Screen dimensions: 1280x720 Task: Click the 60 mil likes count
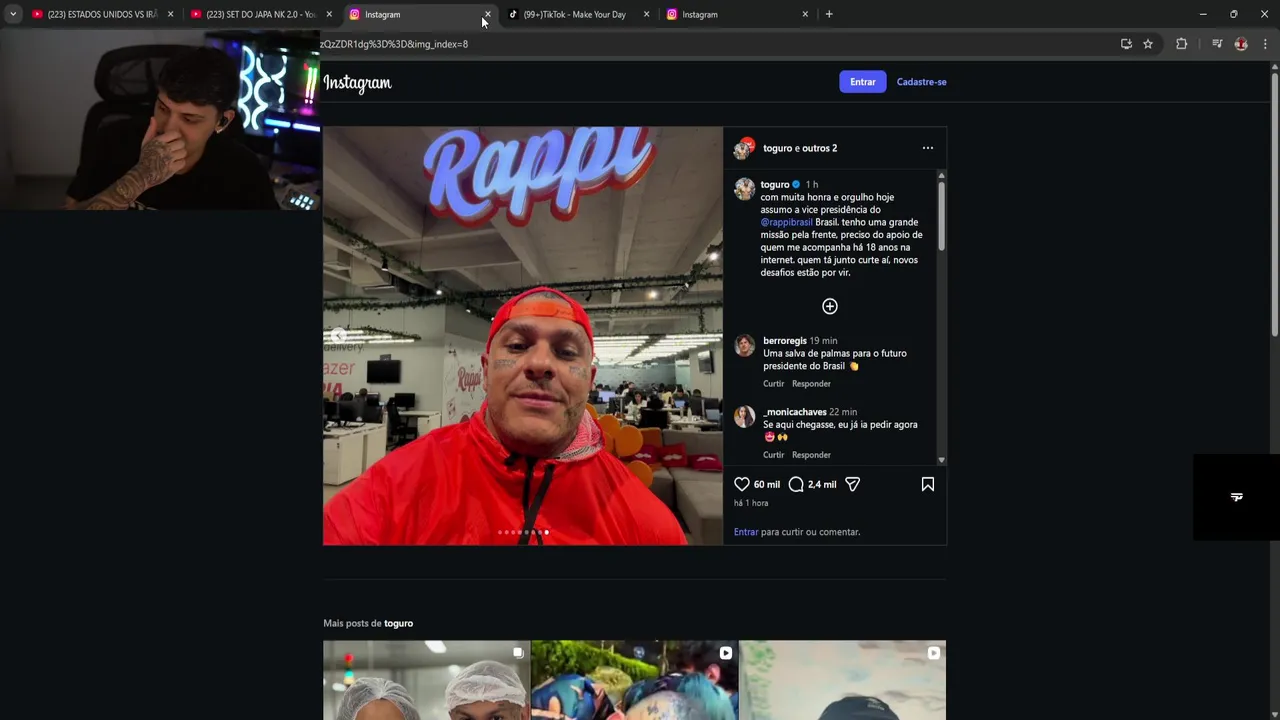coord(767,484)
